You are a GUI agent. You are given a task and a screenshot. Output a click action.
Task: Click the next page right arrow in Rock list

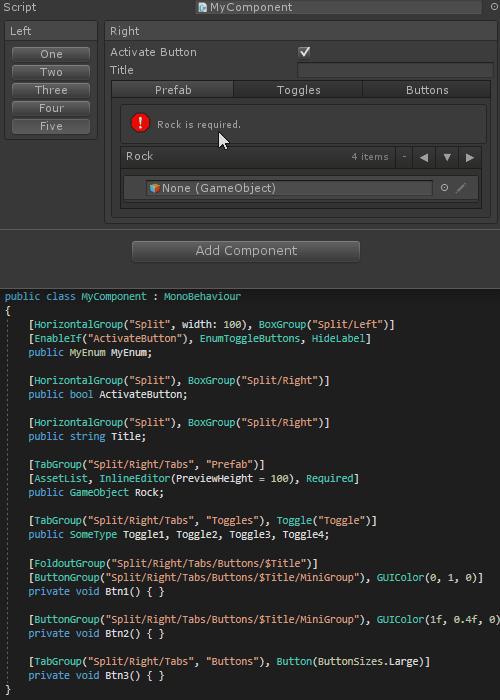(470, 157)
